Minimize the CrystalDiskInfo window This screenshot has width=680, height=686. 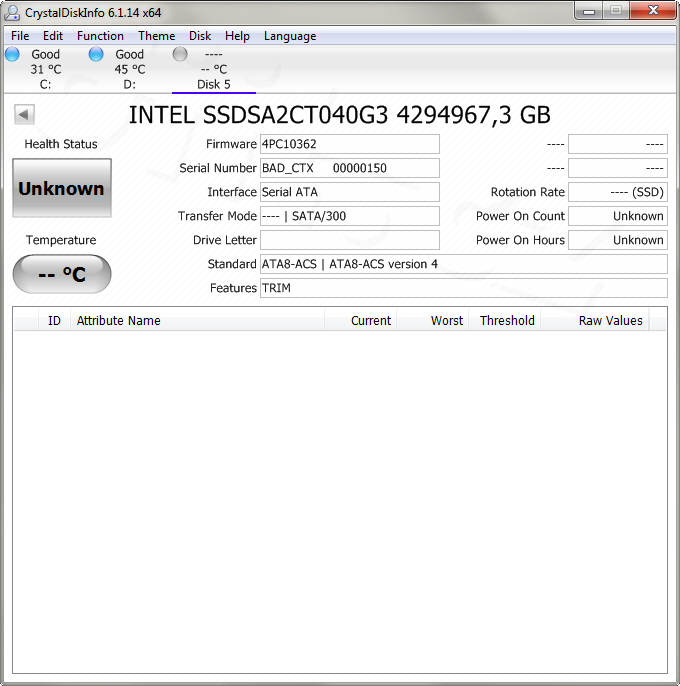coord(589,11)
